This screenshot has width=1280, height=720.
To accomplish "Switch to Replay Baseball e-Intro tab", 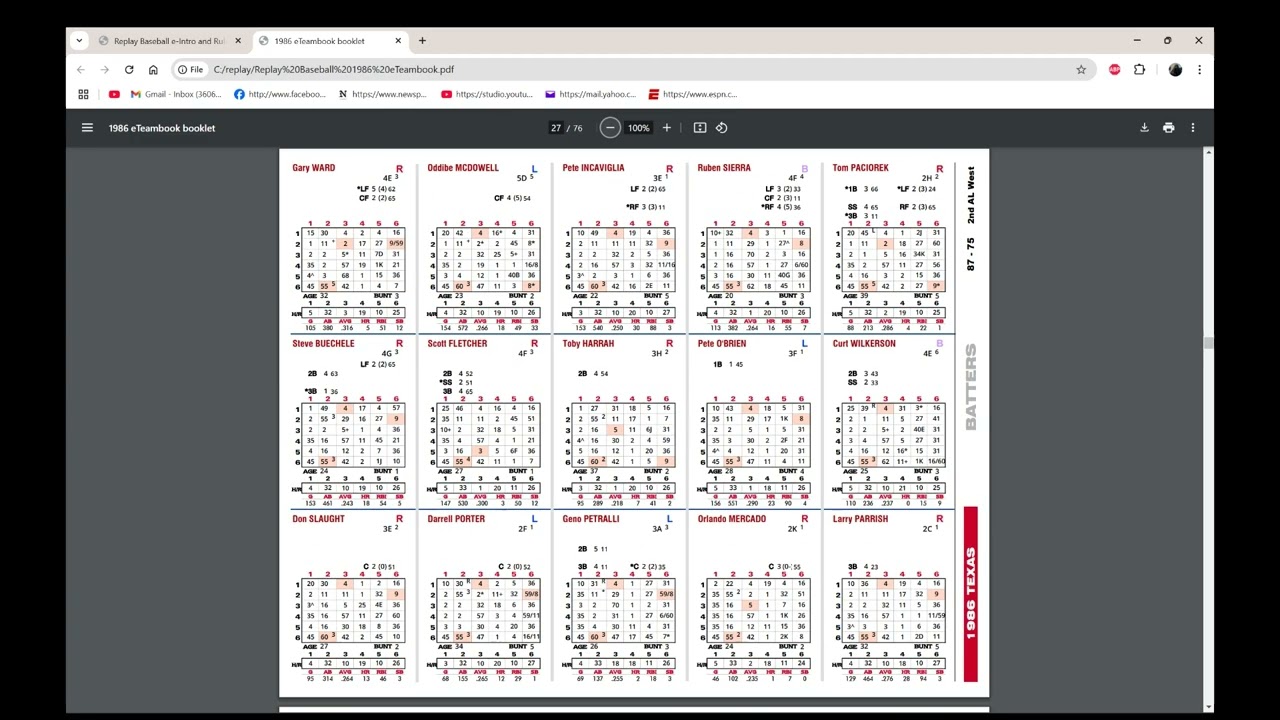I will [x=170, y=41].
